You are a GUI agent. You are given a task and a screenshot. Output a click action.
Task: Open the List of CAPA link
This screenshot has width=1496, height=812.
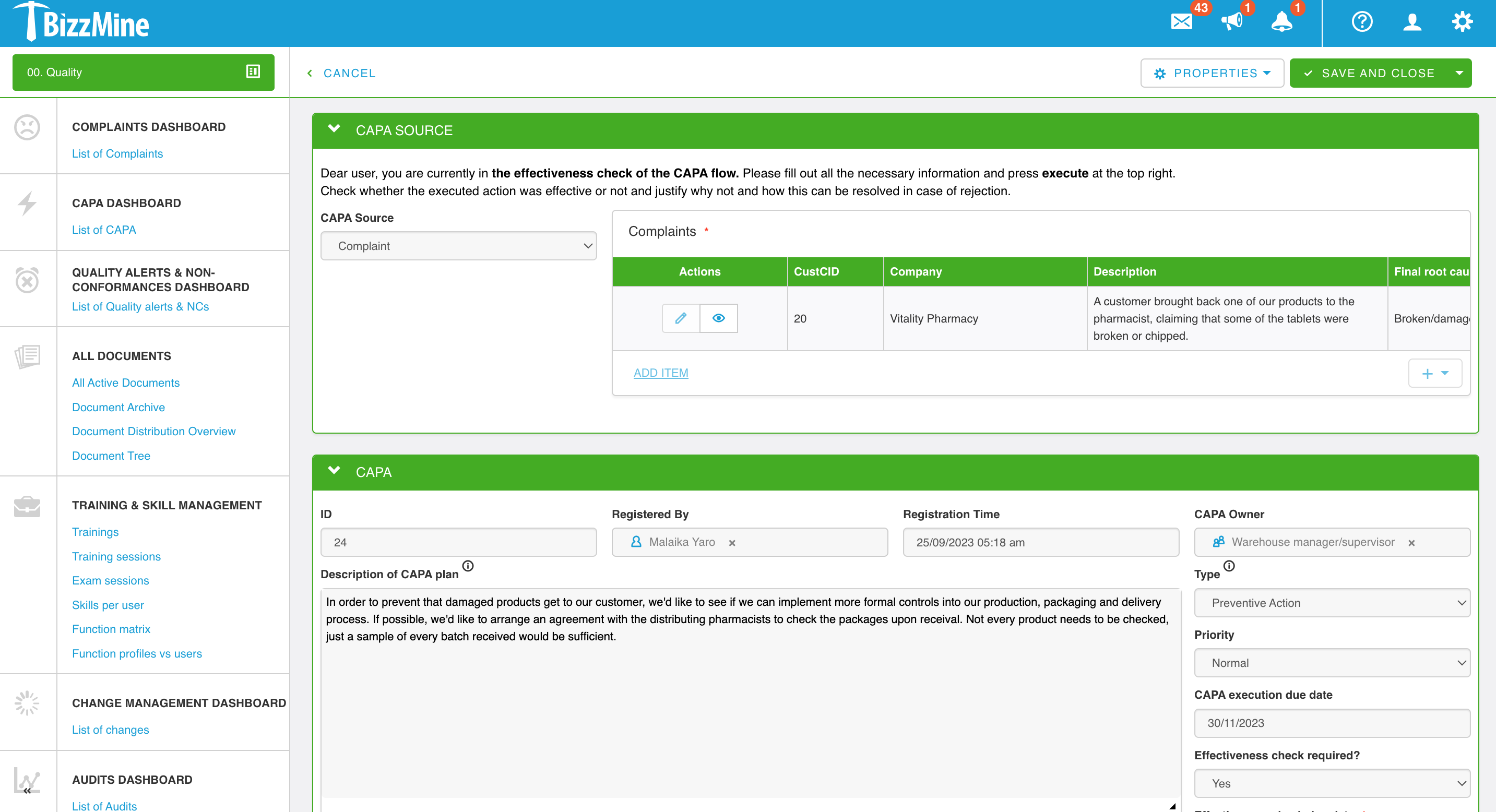pyautogui.click(x=104, y=230)
